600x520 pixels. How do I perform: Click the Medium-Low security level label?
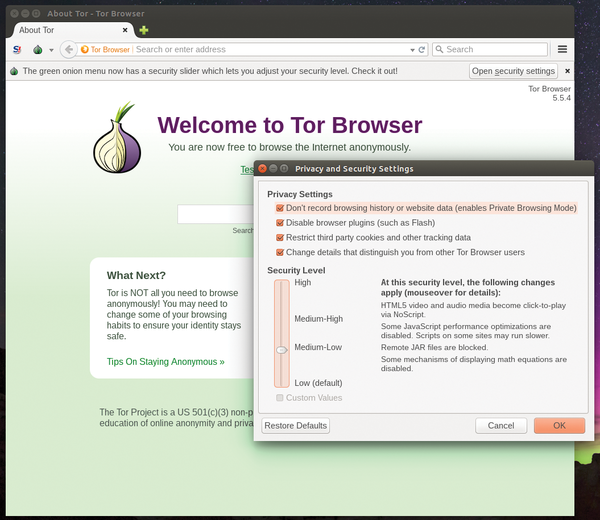coord(318,347)
